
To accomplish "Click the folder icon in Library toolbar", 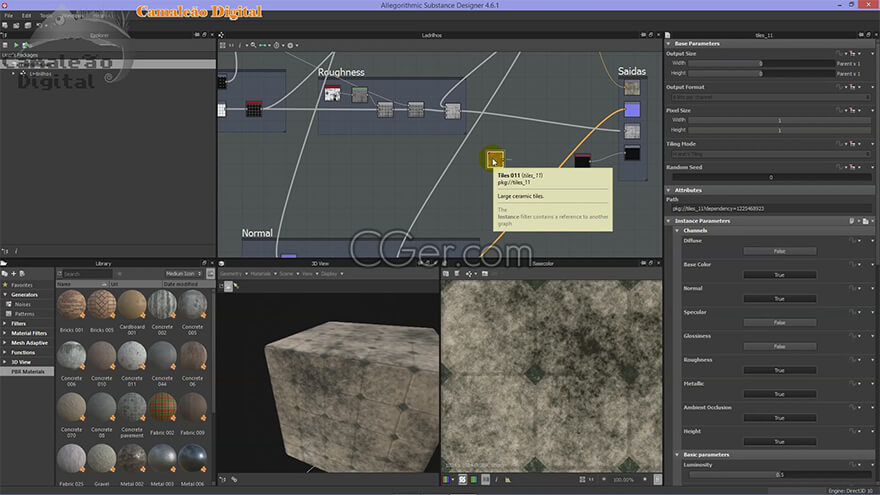I will pos(4,273).
